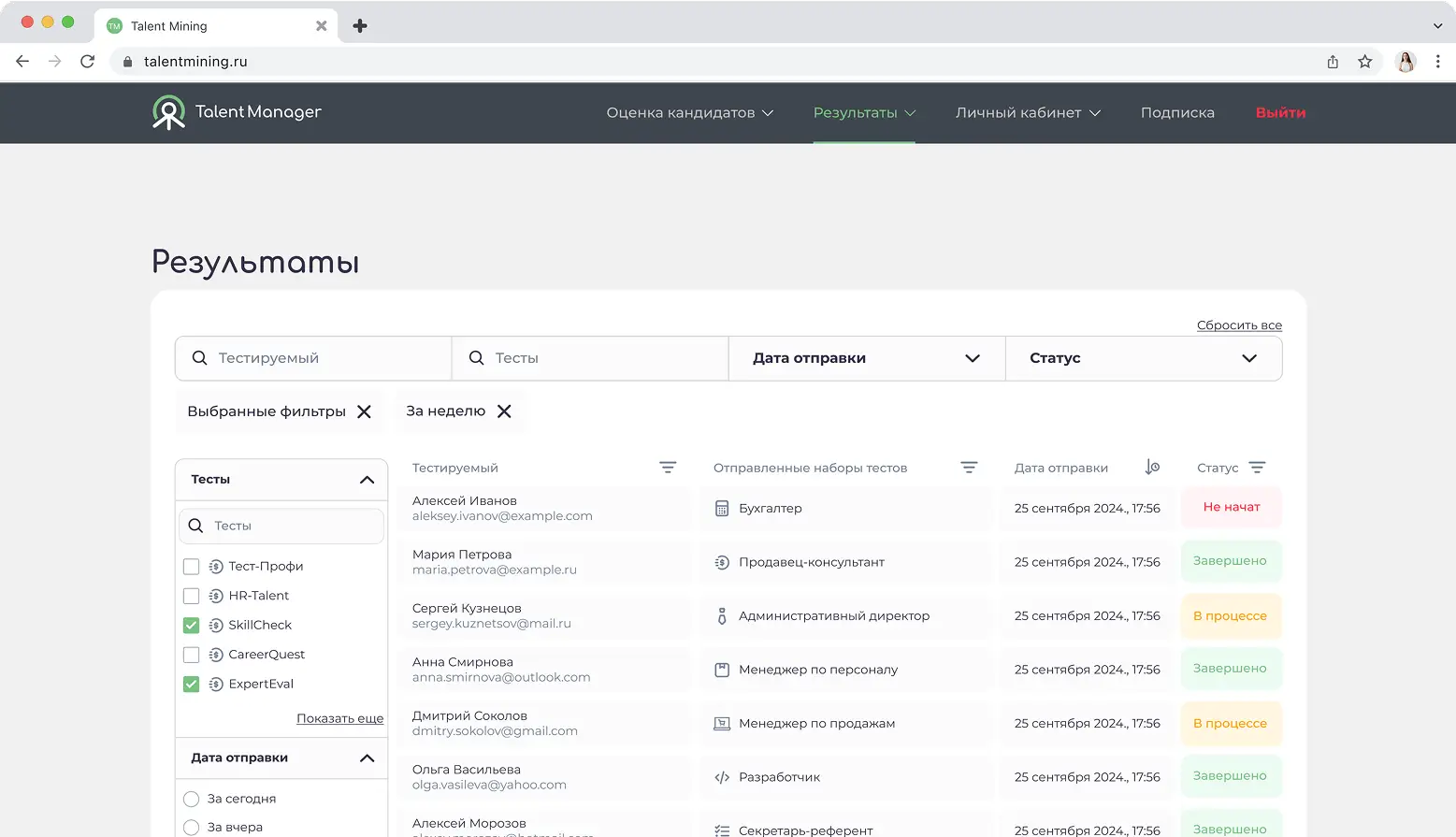This screenshot has width=1456, height=837.
Task: Click the Менеджер по продажам icon
Action: (x=722, y=724)
